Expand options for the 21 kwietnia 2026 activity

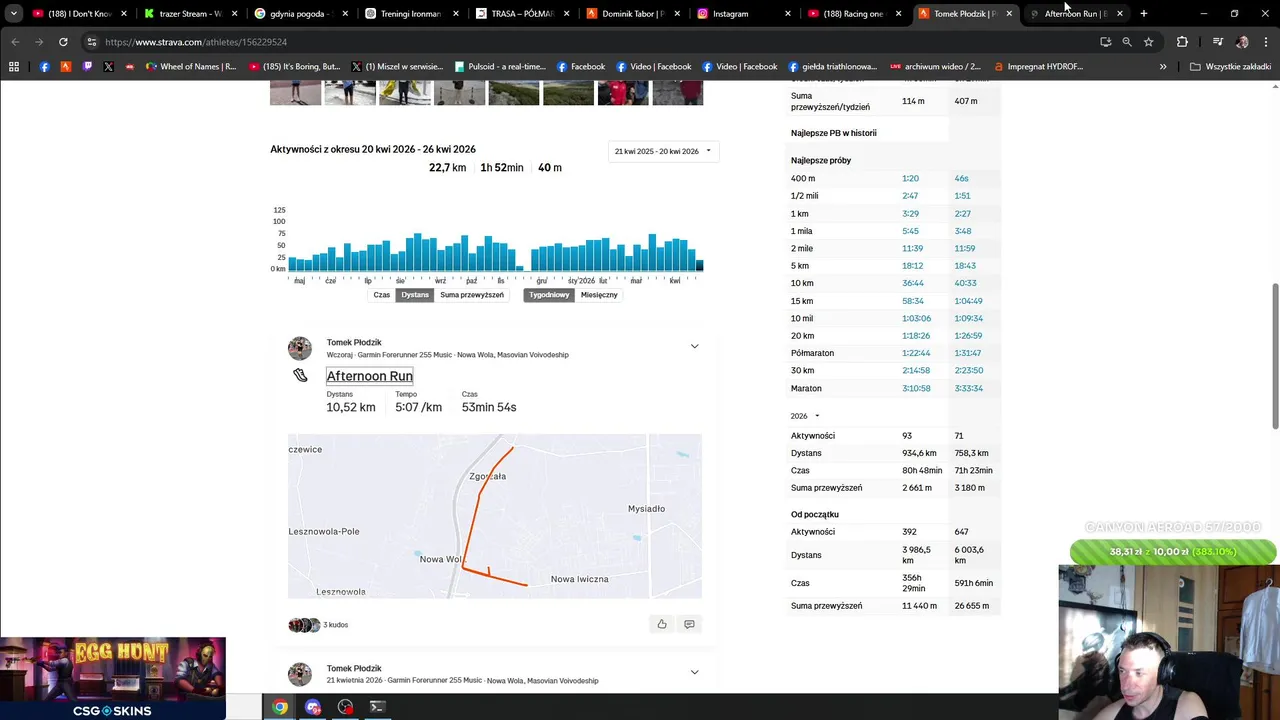pyautogui.click(x=694, y=672)
